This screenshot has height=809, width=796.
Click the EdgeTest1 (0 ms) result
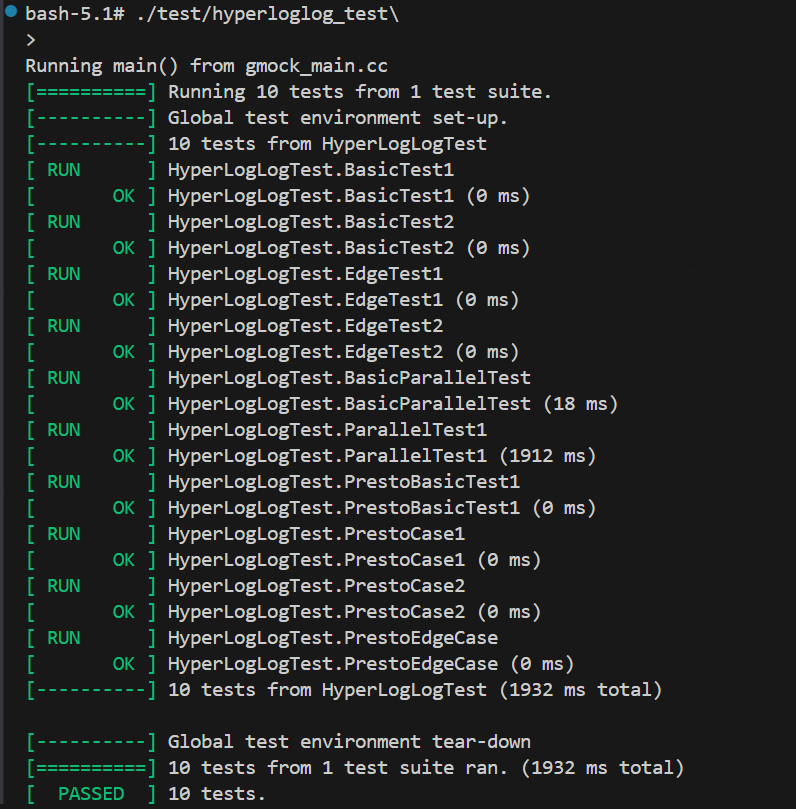pos(343,300)
